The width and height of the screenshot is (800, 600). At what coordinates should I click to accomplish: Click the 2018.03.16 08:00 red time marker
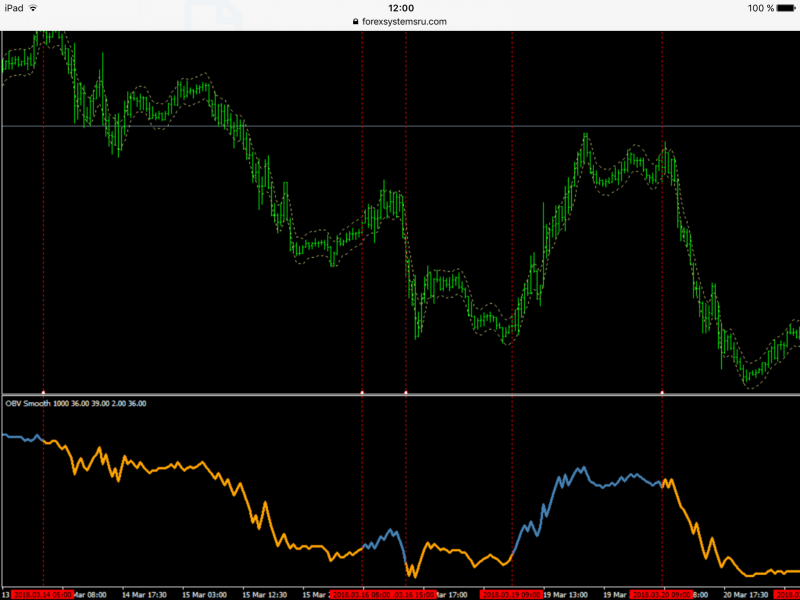click(x=362, y=595)
